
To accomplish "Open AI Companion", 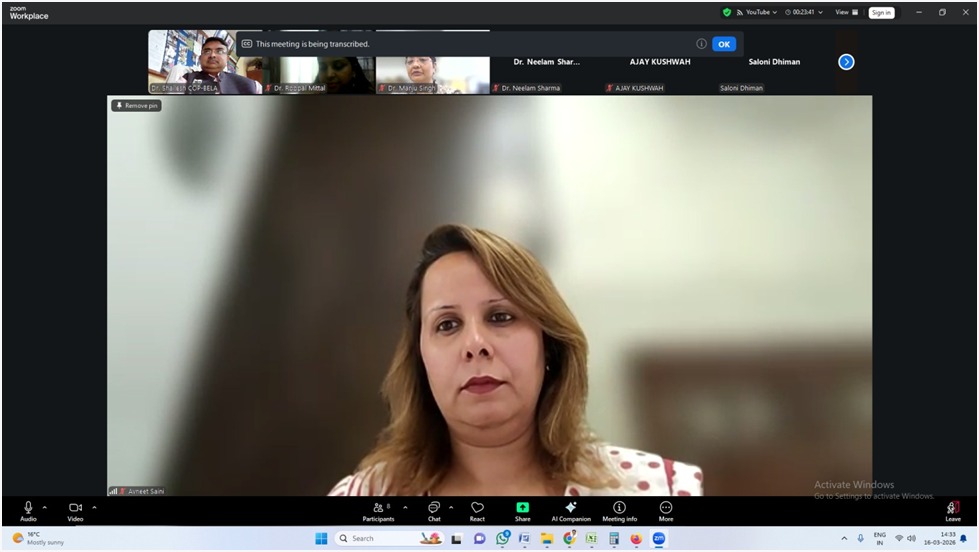I will [x=571, y=510].
